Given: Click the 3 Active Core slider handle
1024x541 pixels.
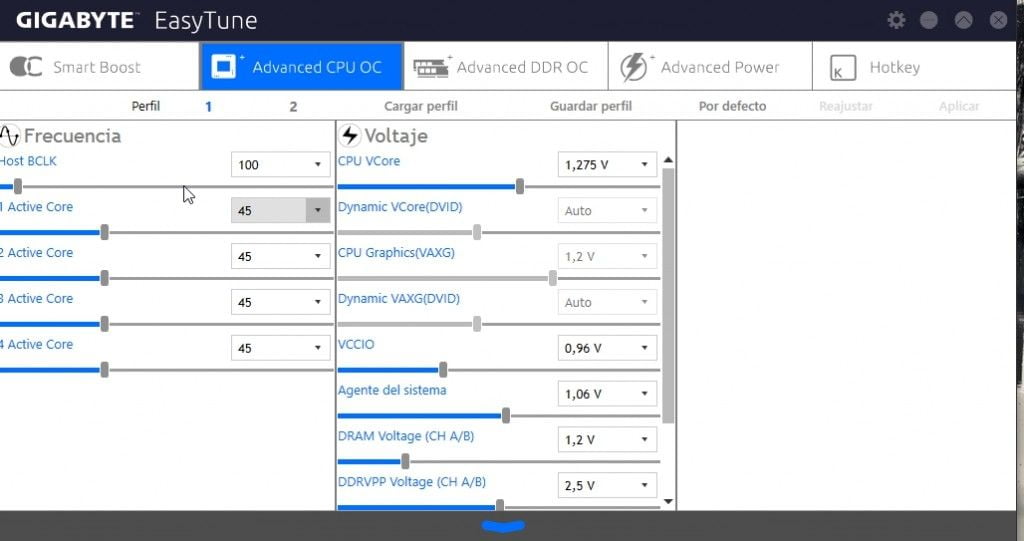Looking at the screenshot, I should click(104, 324).
